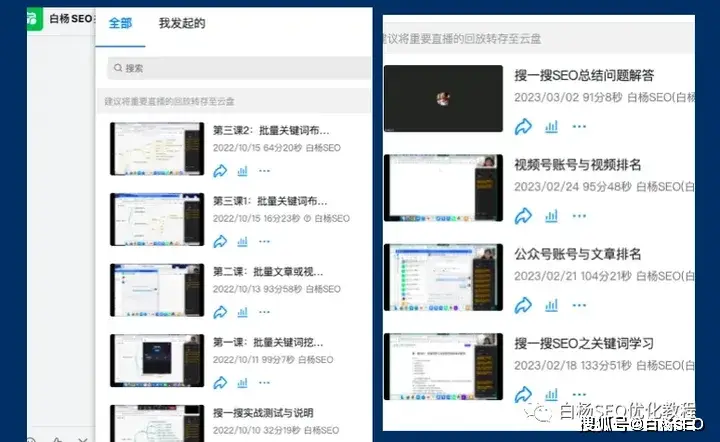This screenshot has width=720, height=442.
Task: View statistics for 第二课 replay
Action: pos(242,312)
